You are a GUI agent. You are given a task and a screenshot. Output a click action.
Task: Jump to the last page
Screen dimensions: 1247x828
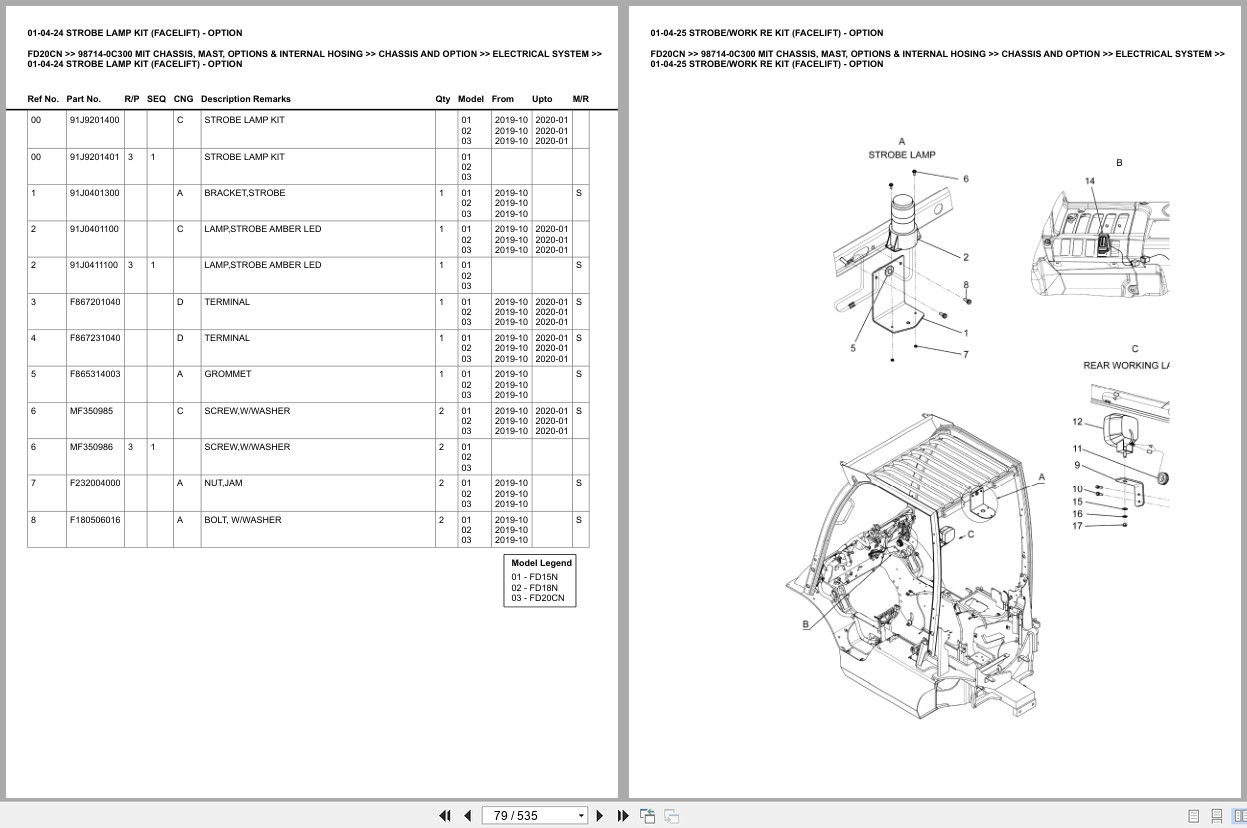point(623,815)
